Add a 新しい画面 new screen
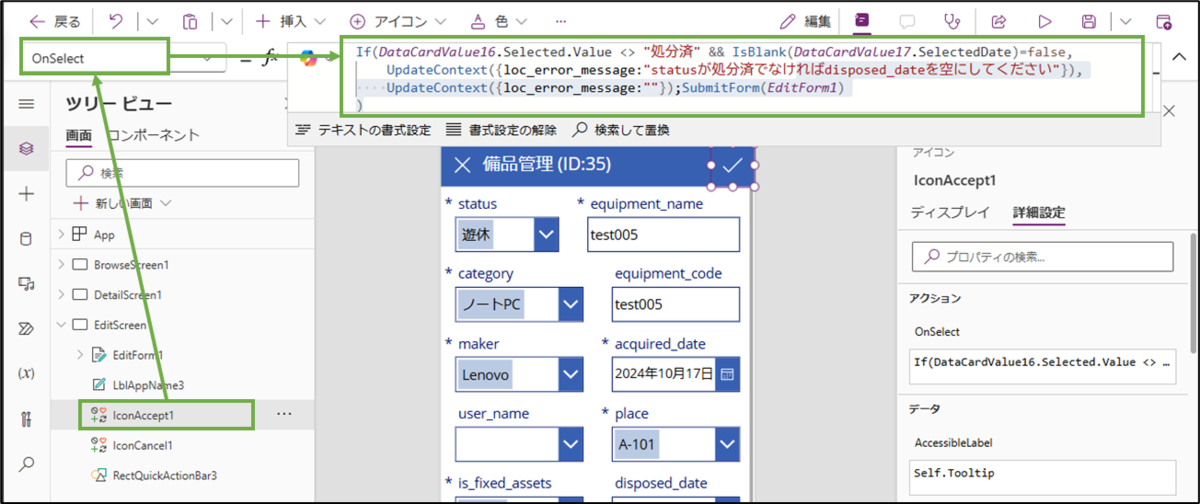This screenshot has width=1200, height=504. click(x=124, y=203)
